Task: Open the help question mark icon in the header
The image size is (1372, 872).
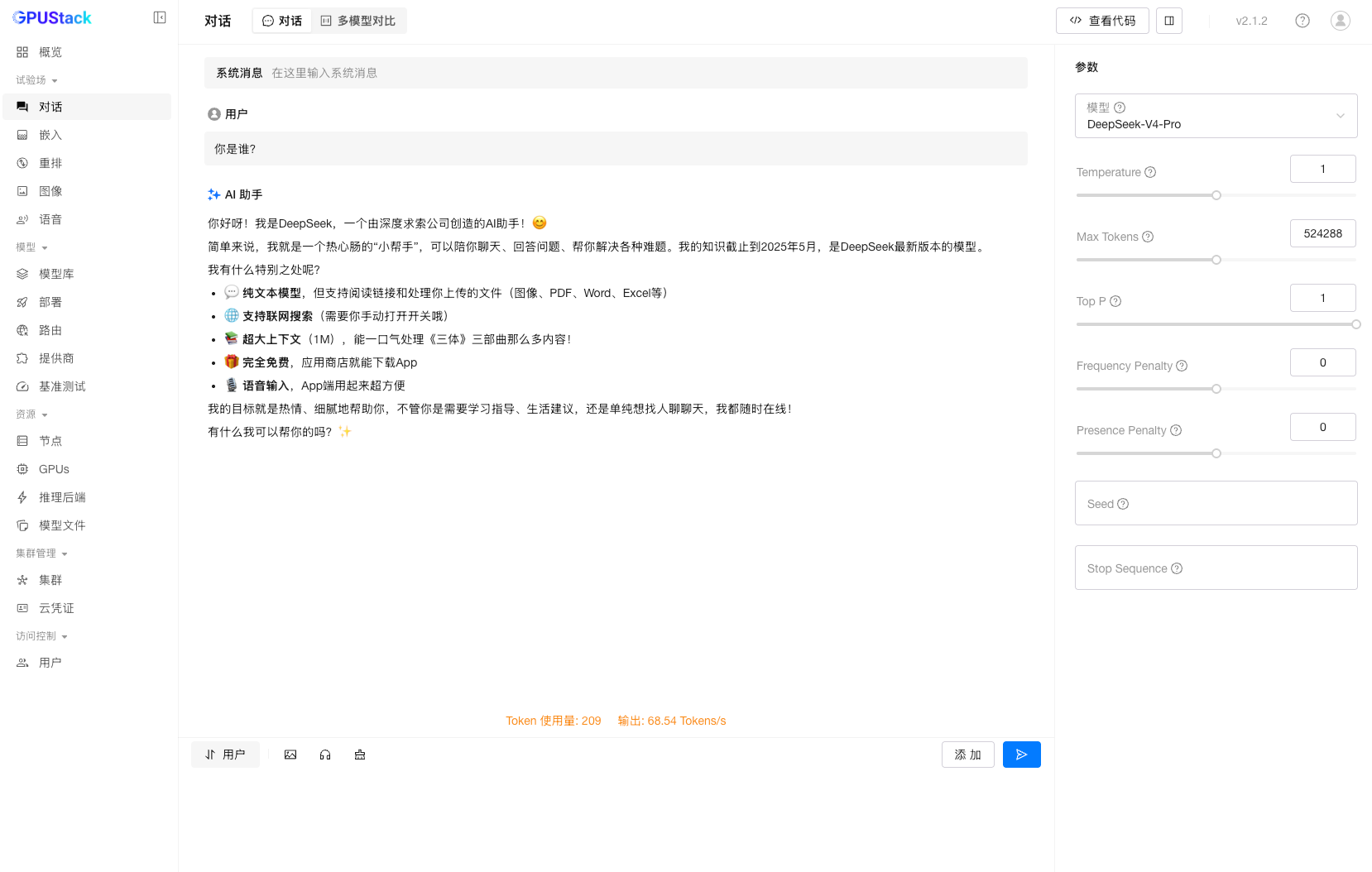Action: (x=1302, y=20)
